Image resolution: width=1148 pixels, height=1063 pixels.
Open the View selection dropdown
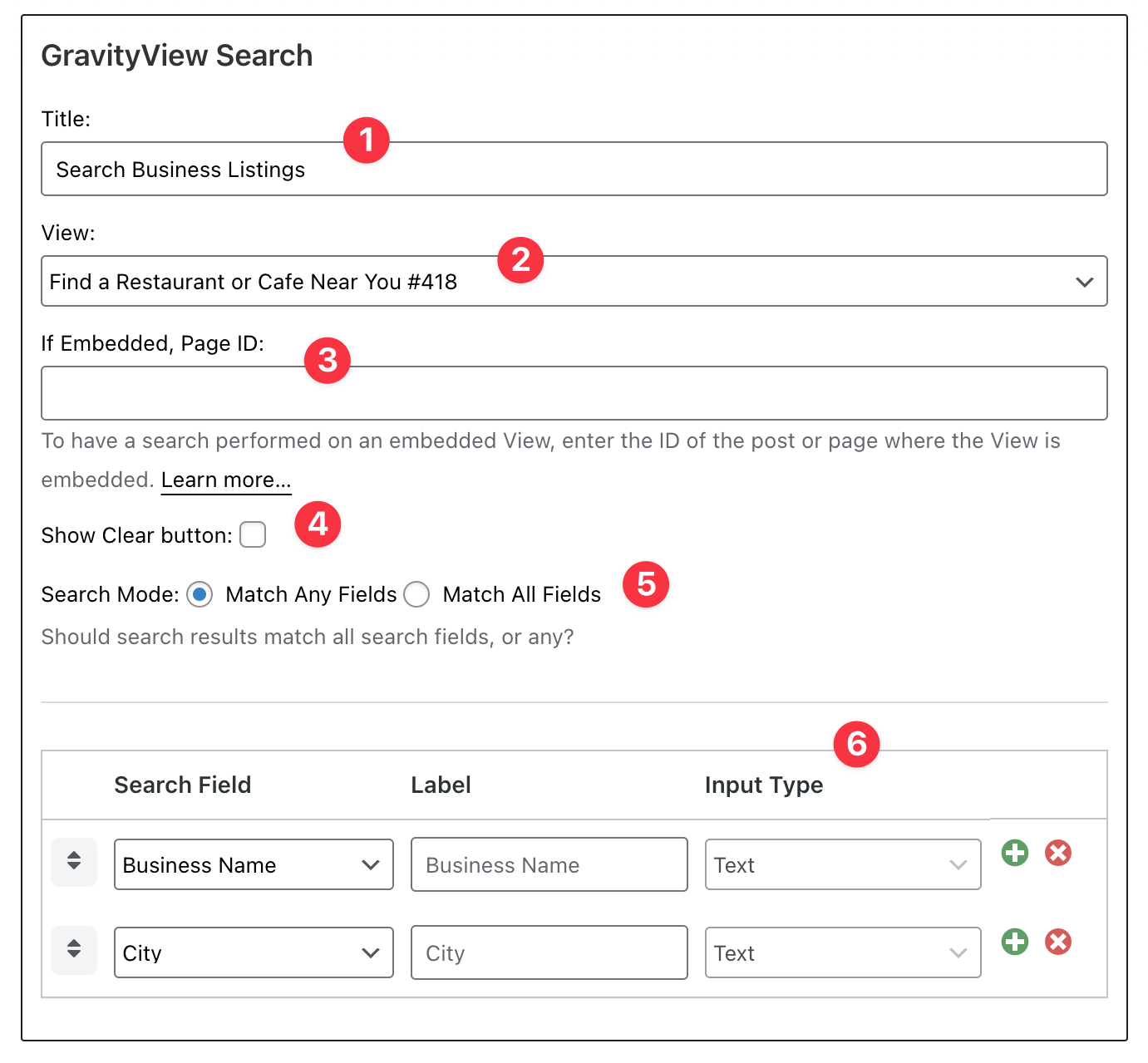coord(574,281)
